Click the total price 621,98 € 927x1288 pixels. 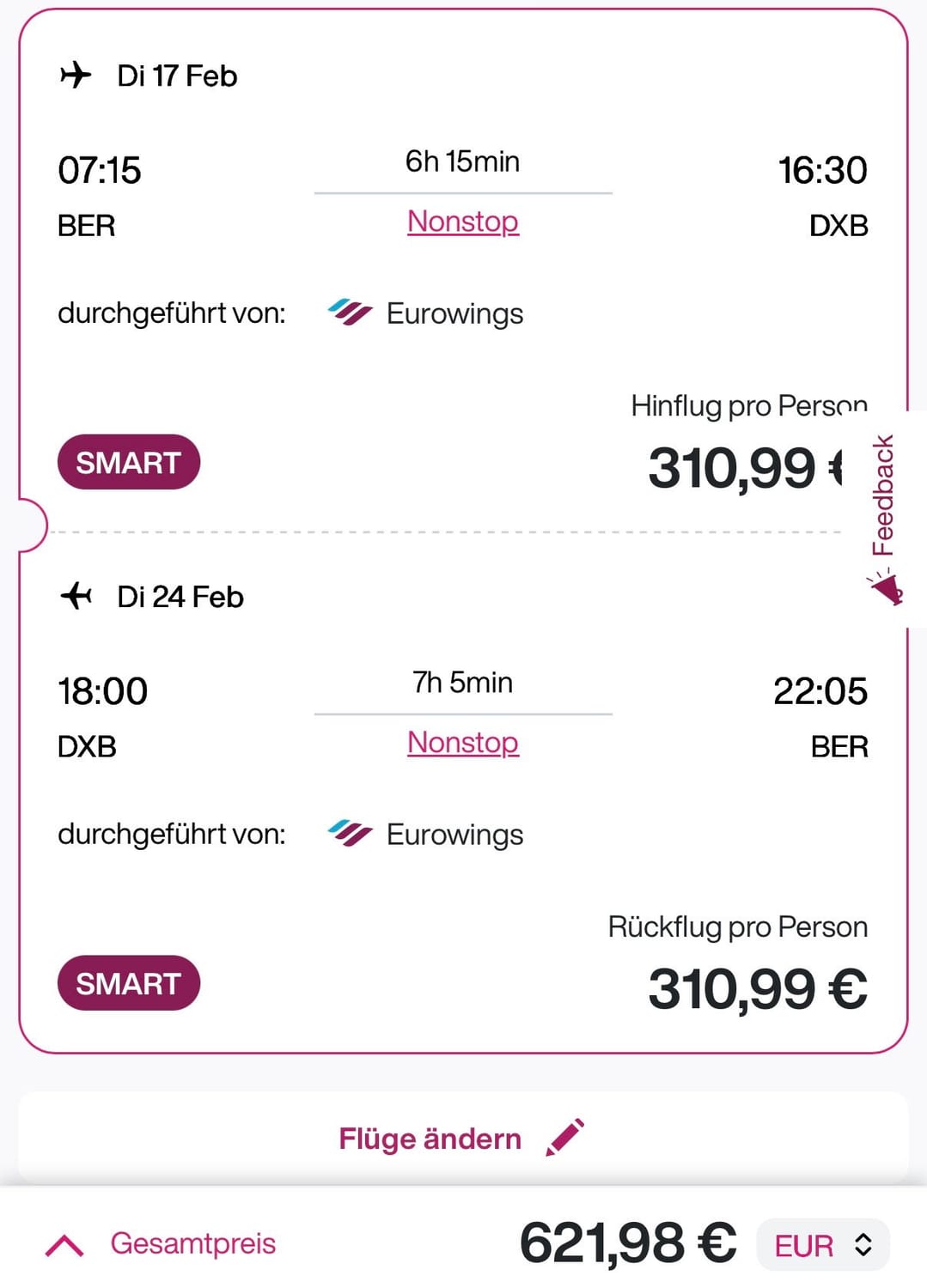[x=628, y=1243]
